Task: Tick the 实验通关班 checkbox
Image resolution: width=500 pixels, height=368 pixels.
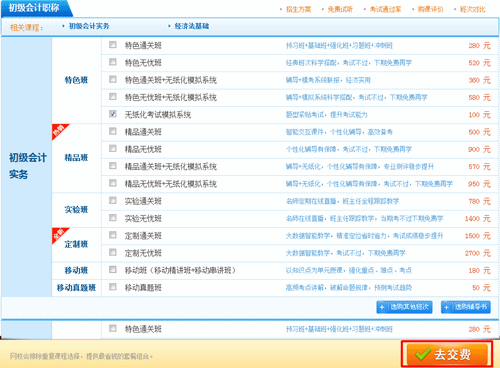Action: click(x=113, y=200)
